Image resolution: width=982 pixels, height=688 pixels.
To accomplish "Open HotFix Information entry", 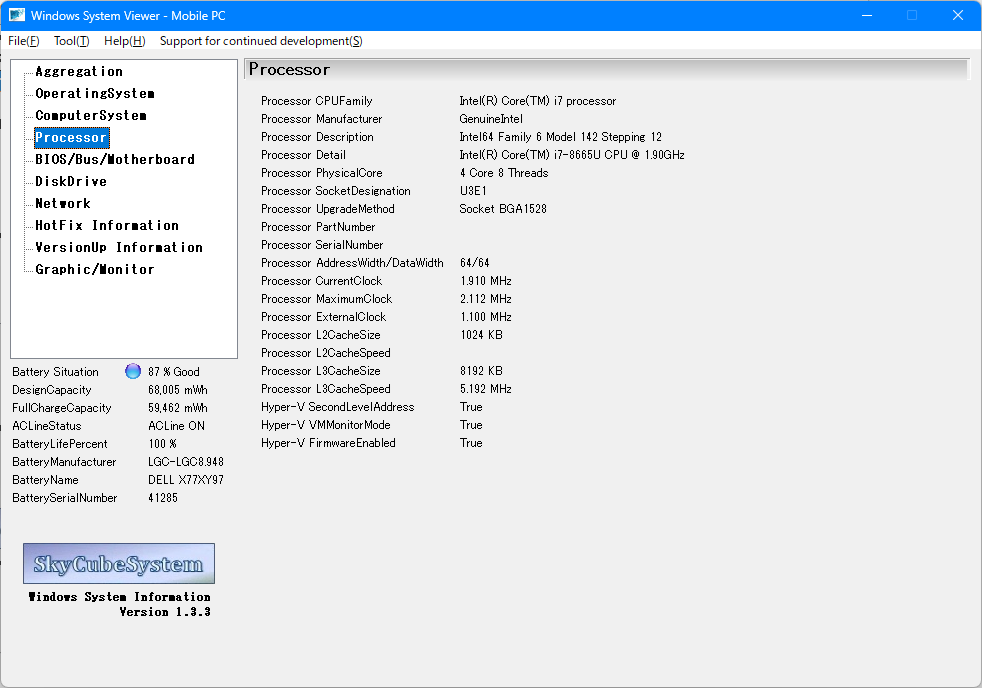I will point(107,226).
